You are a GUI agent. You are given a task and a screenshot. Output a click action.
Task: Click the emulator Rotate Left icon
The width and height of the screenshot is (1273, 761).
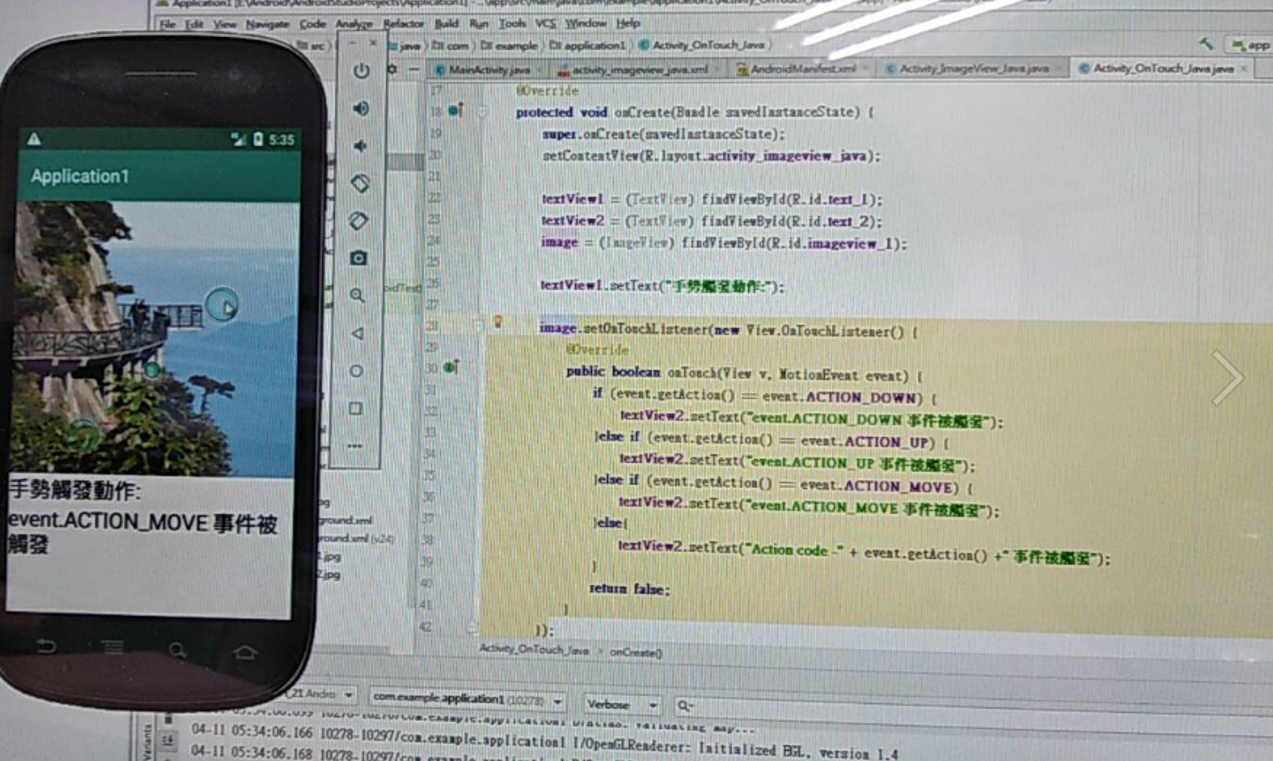click(x=360, y=184)
